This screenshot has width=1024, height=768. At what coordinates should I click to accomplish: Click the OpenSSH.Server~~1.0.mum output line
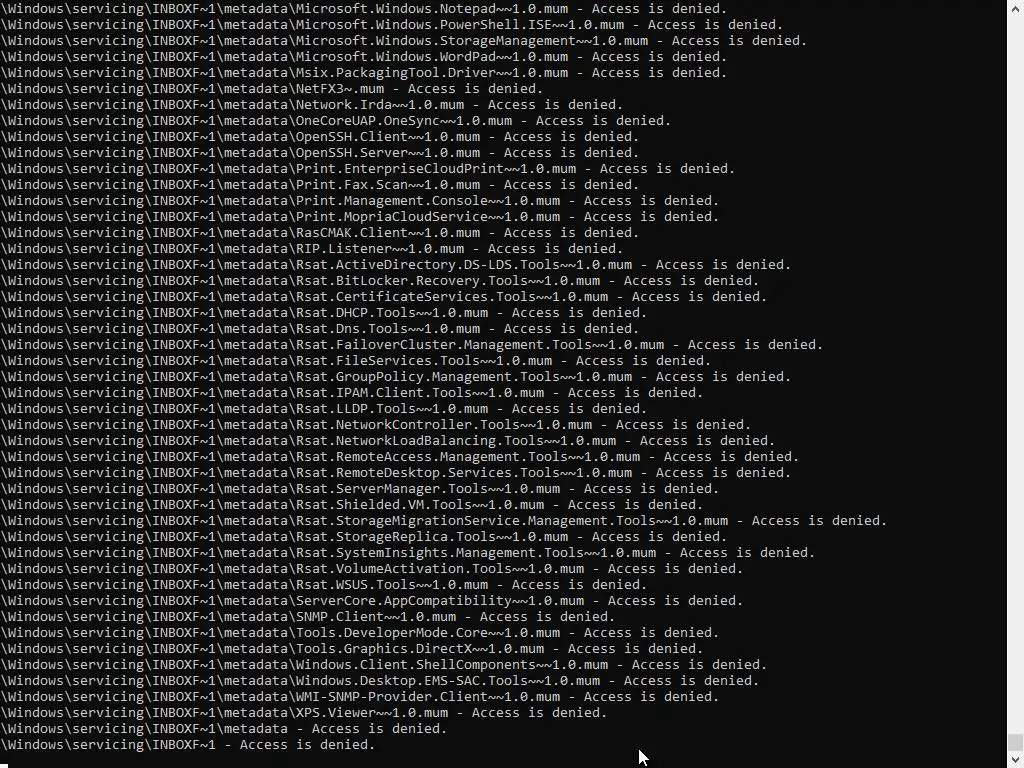319,152
